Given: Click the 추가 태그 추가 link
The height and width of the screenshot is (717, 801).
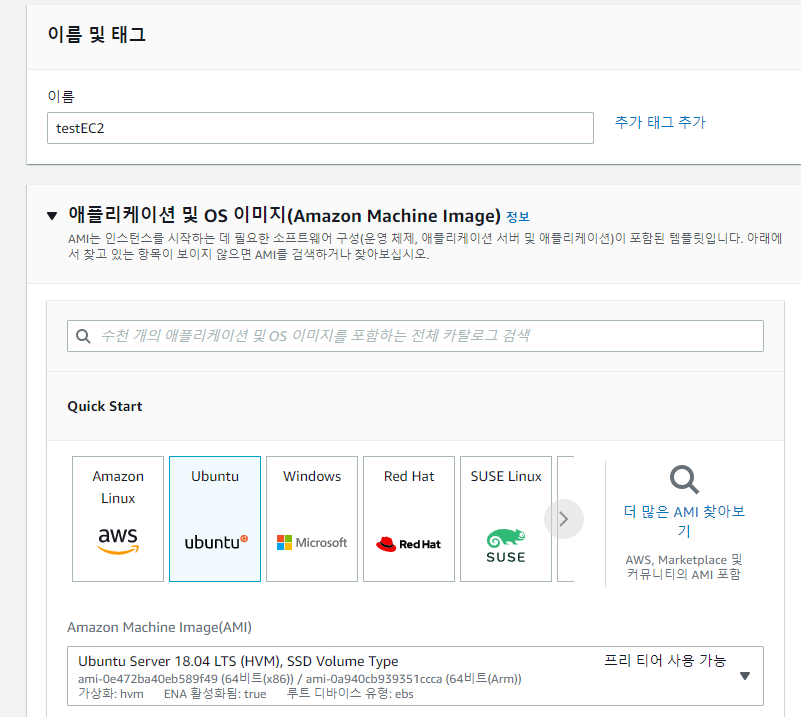Looking at the screenshot, I should pos(660,123).
